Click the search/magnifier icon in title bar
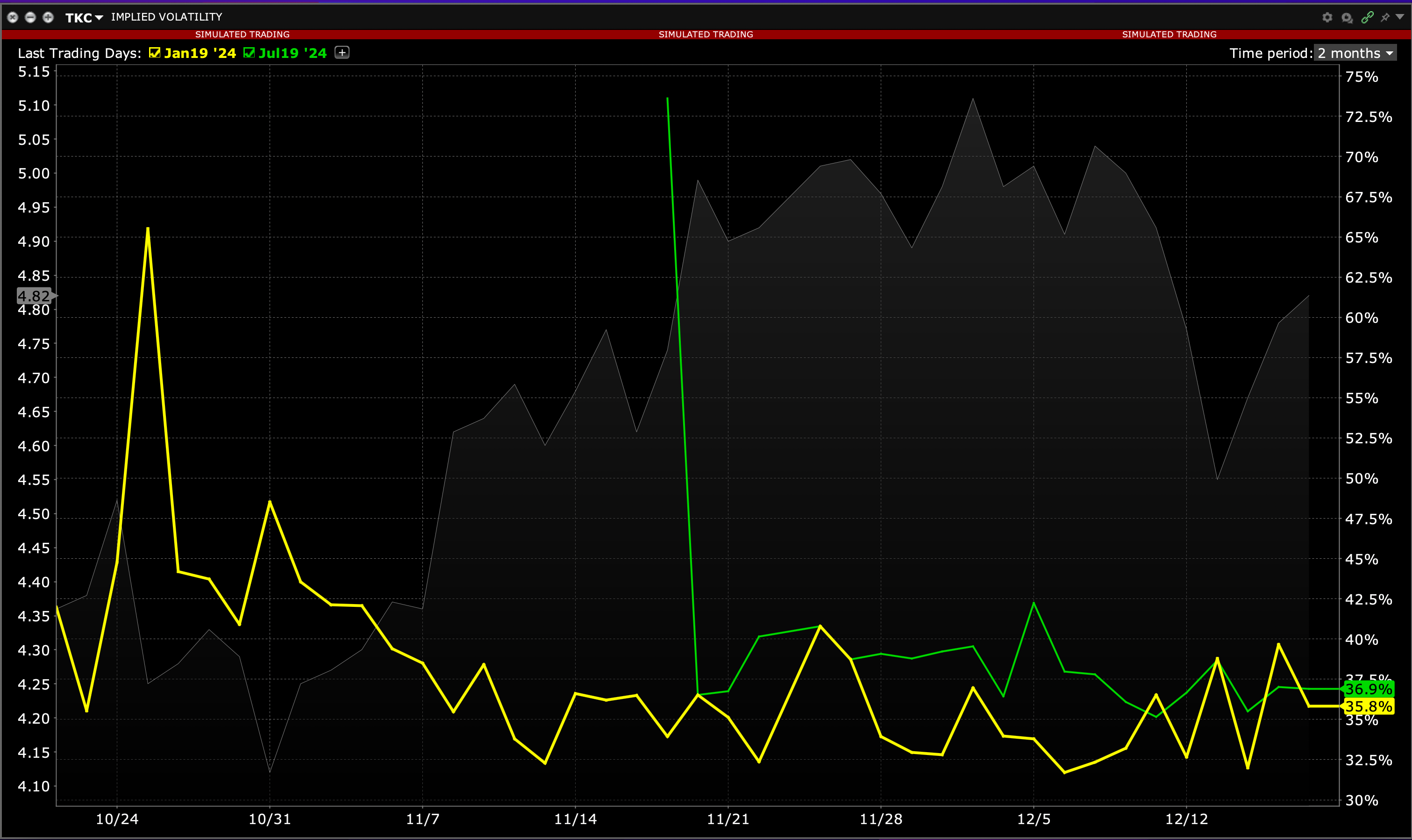Viewport: 1412px width, 840px height. pyautogui.click(x=1347, y=18)
